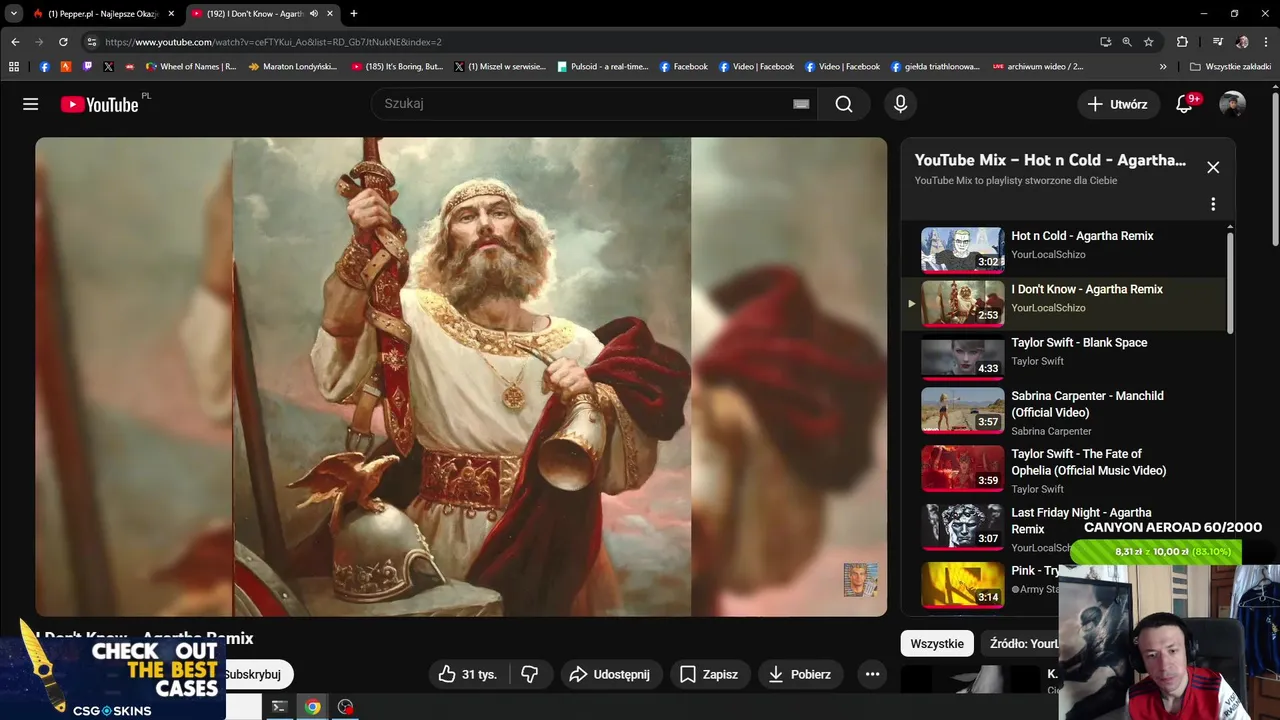Image resolution: width=1280 pixels, height=720 pixels.
Task: Open the archiwum wideo bookmark
Action: pos(1038,67)
